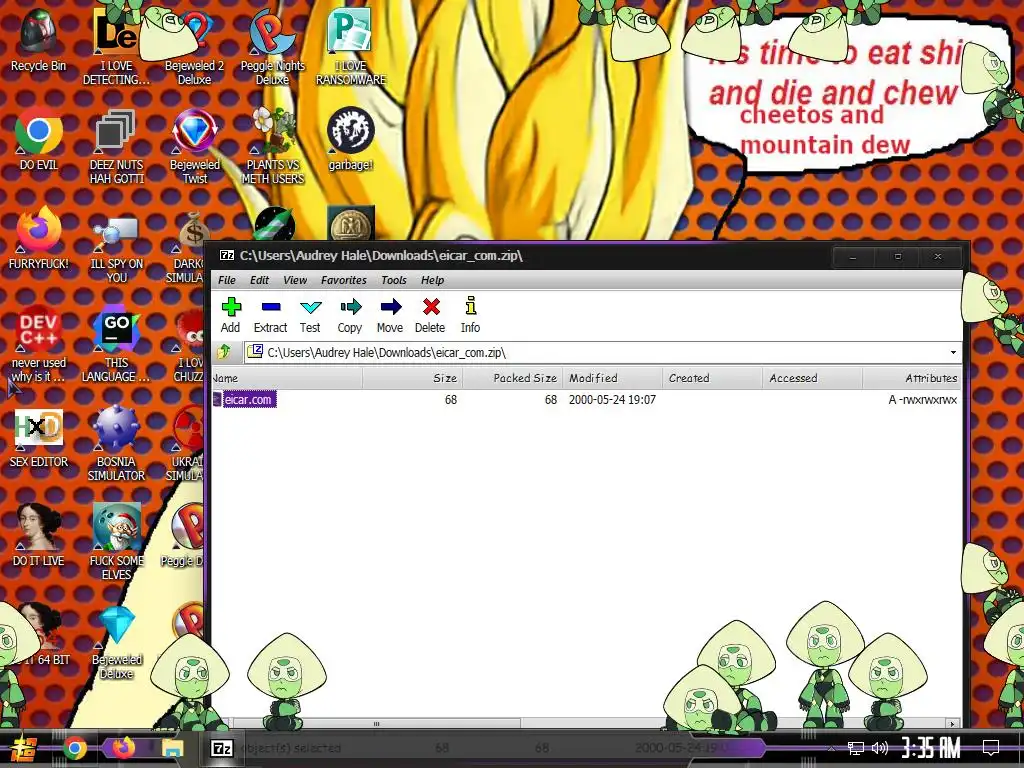Click the red Delete icon in 7-Zip
Screen dimensions: 1024x768
(430, 315)
